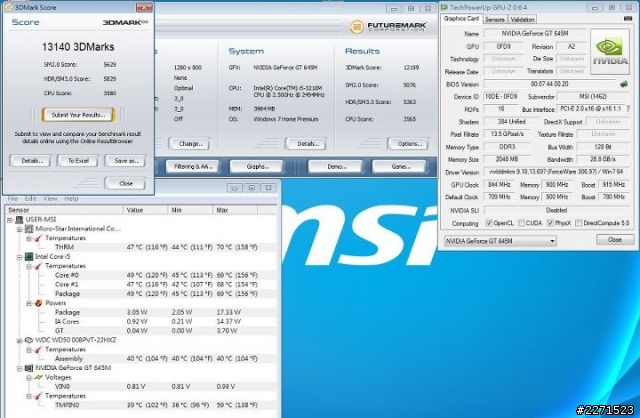Close the 3DMark Score dialog
The image size is (640, 418).
click(125, 184)
